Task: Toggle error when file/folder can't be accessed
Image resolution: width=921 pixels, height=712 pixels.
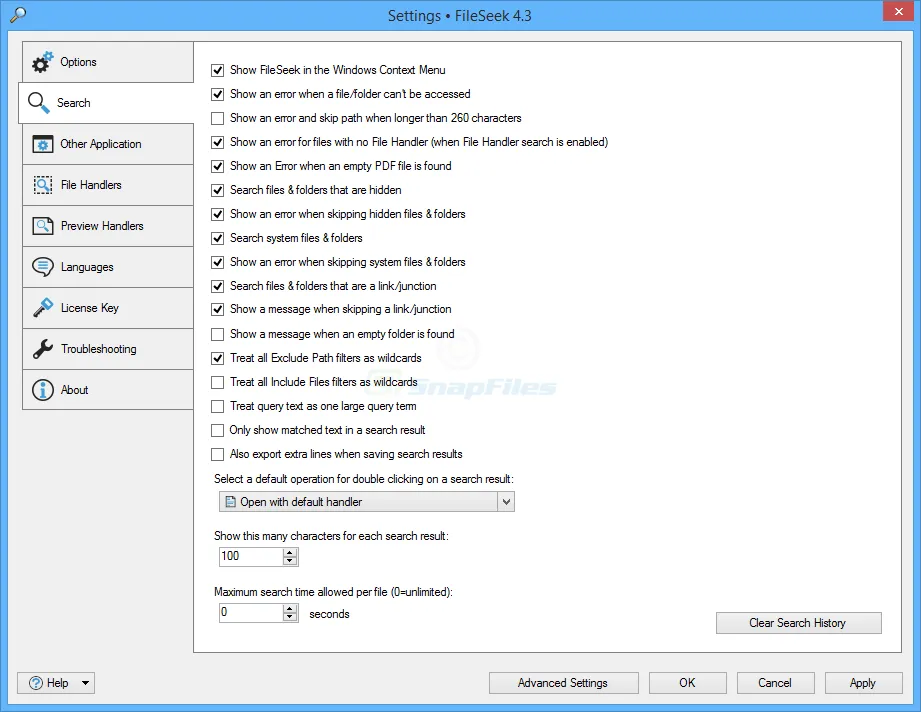Action: (217, 94)
